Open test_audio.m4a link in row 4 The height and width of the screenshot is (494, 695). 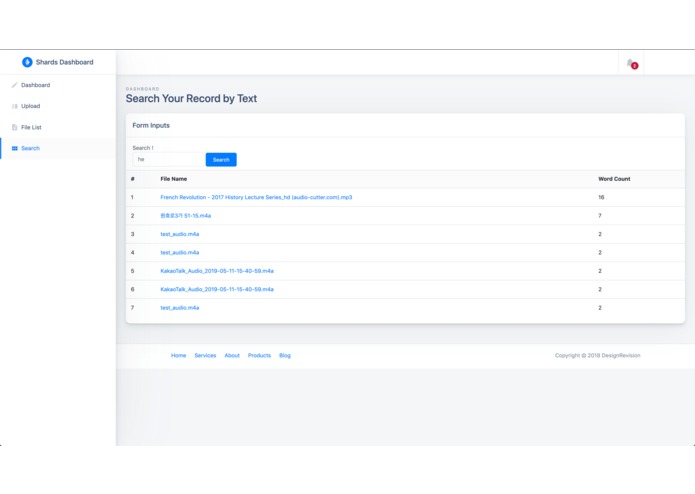coord(180,253)
